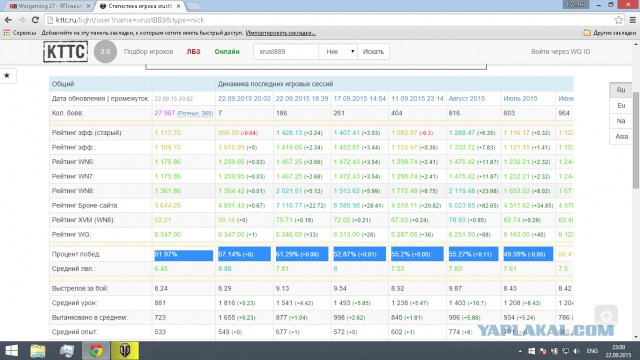The image size is (640, 360).
Task: Click Войти через WG ID link
Action: click(x=560, y=52)
